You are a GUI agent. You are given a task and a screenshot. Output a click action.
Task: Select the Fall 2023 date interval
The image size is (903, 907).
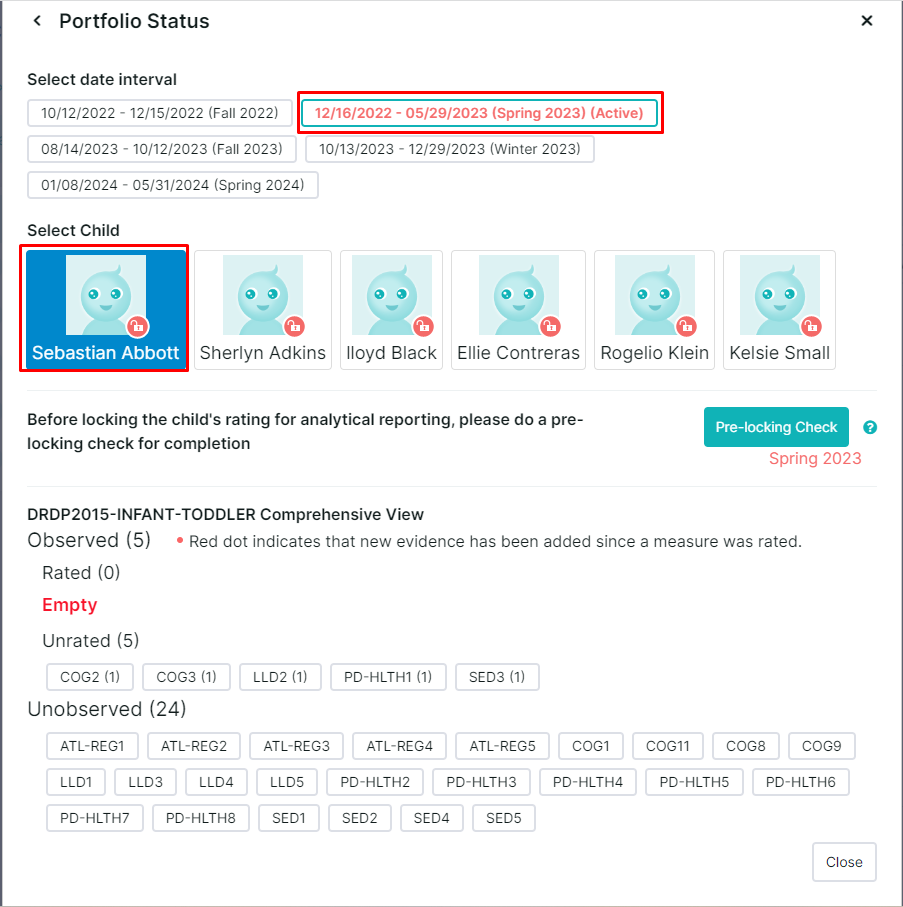(162, 149)
